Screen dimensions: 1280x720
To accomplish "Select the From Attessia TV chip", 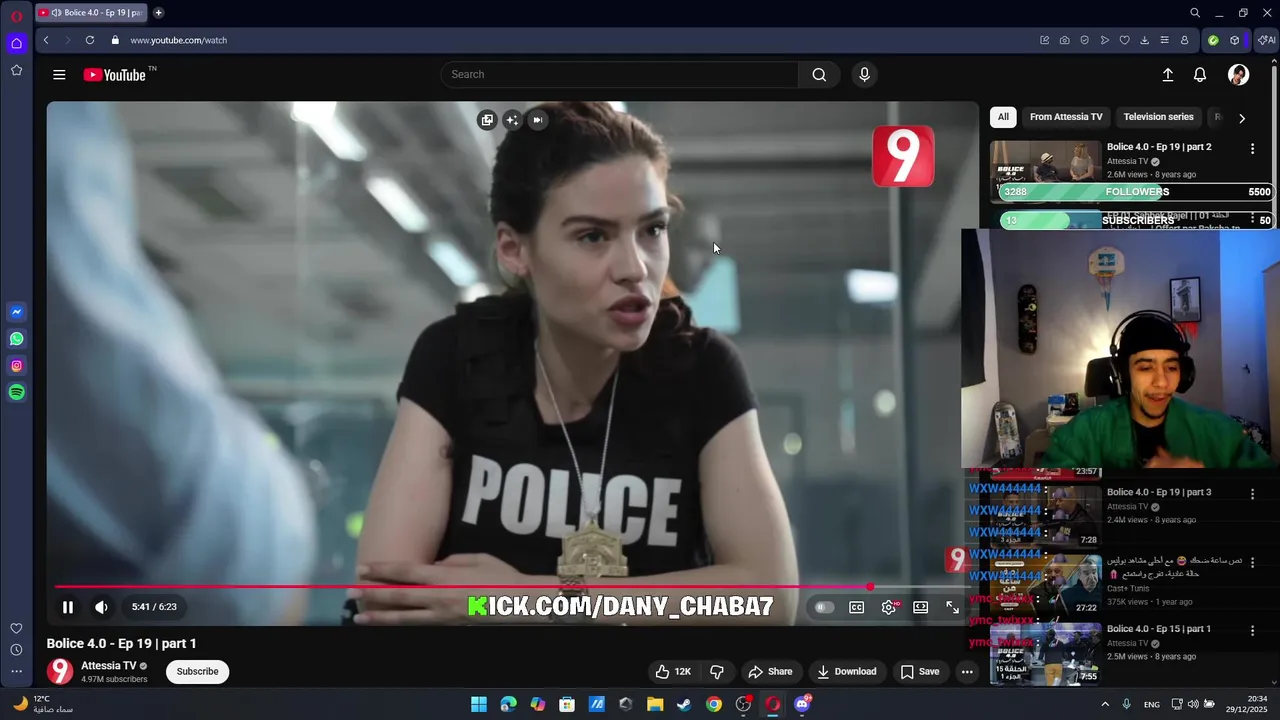I will pos(1066,117).
